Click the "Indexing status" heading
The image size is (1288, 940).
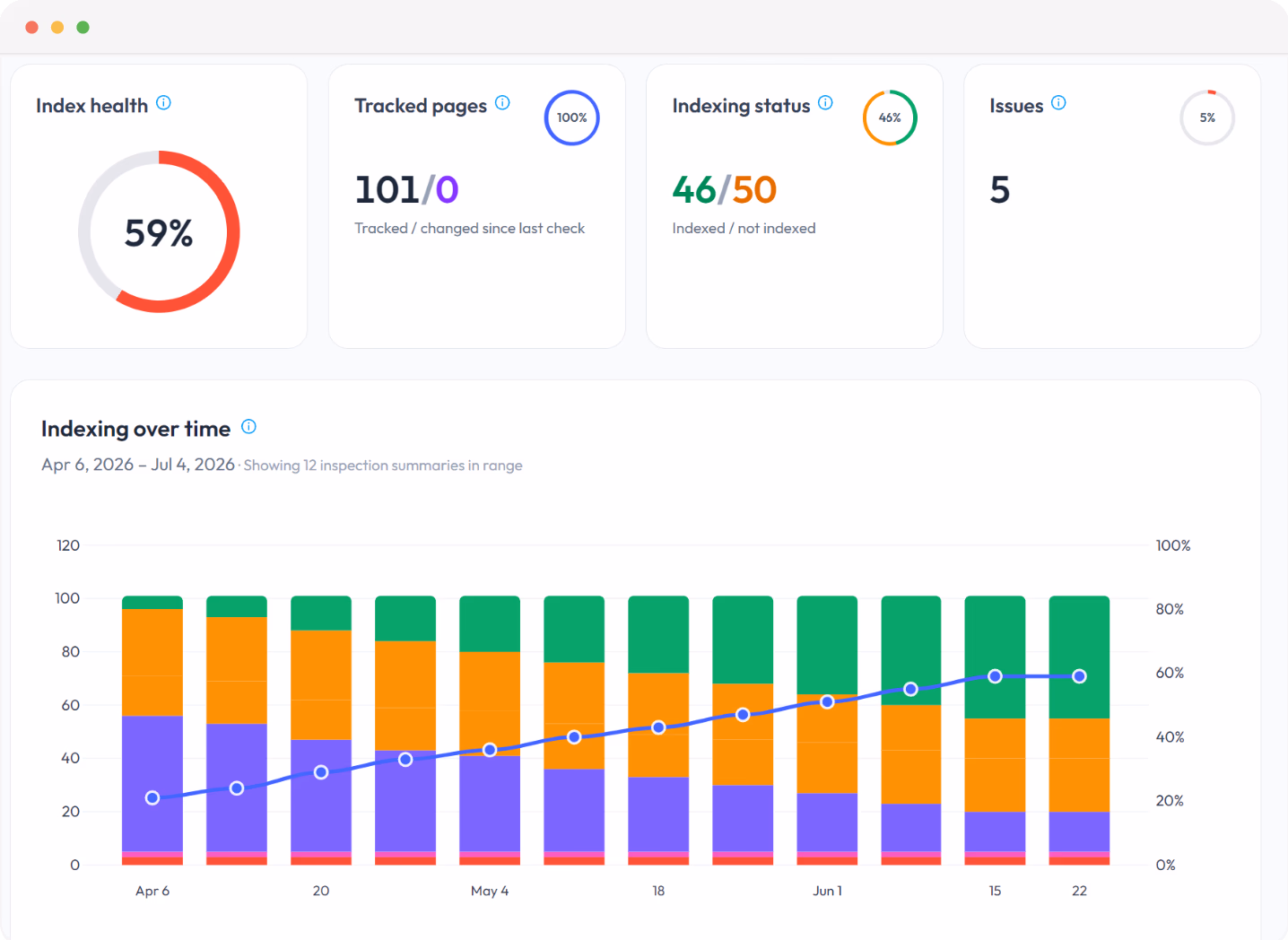point(741,106)
